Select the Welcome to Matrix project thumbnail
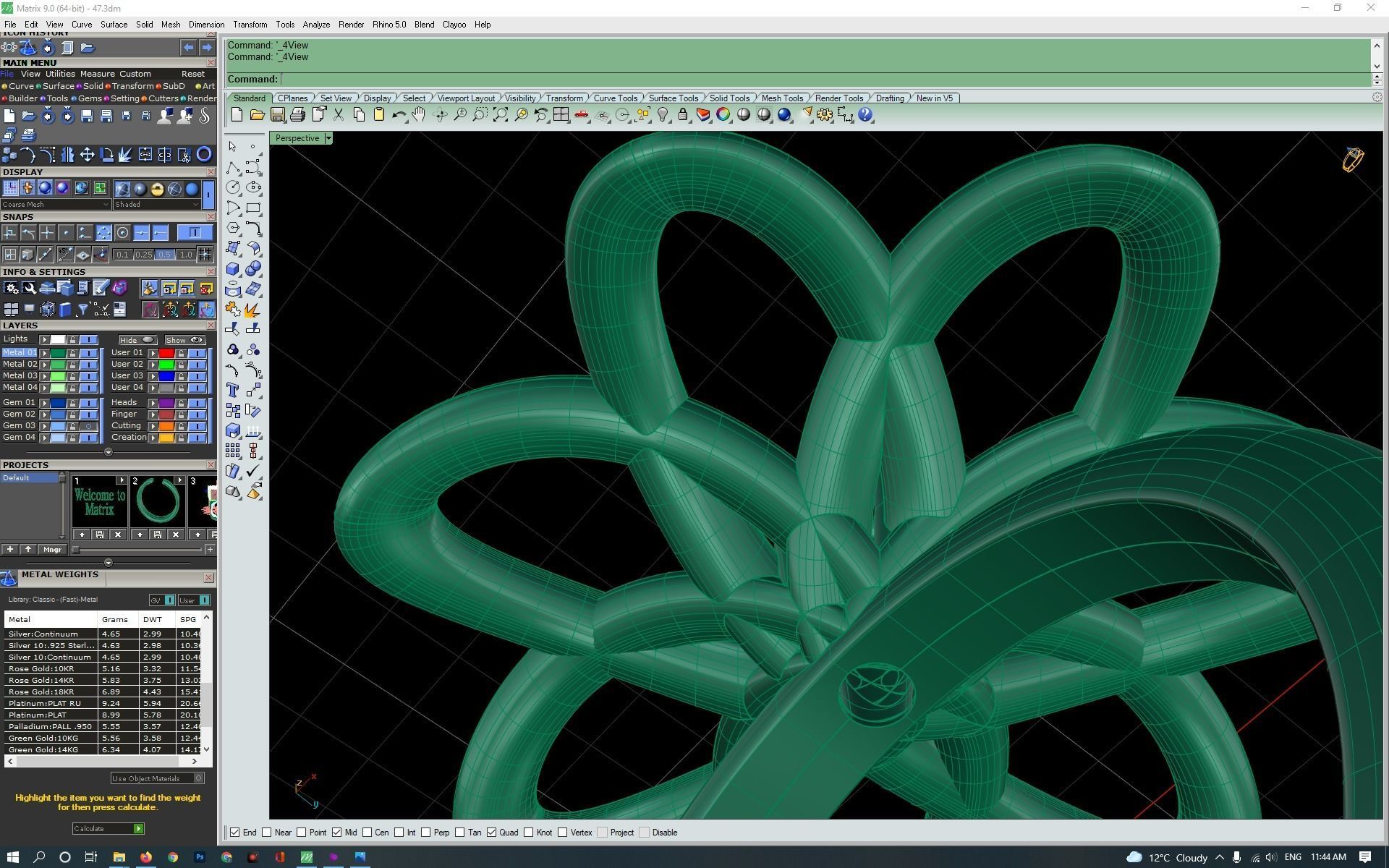 point(99,502)
